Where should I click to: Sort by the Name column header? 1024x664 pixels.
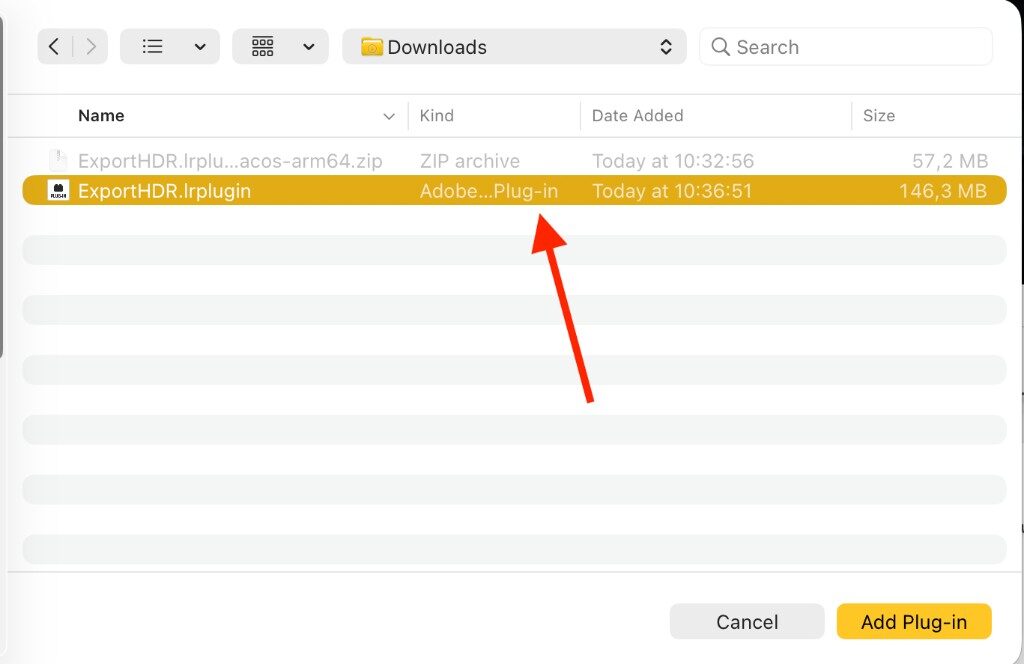101,116
